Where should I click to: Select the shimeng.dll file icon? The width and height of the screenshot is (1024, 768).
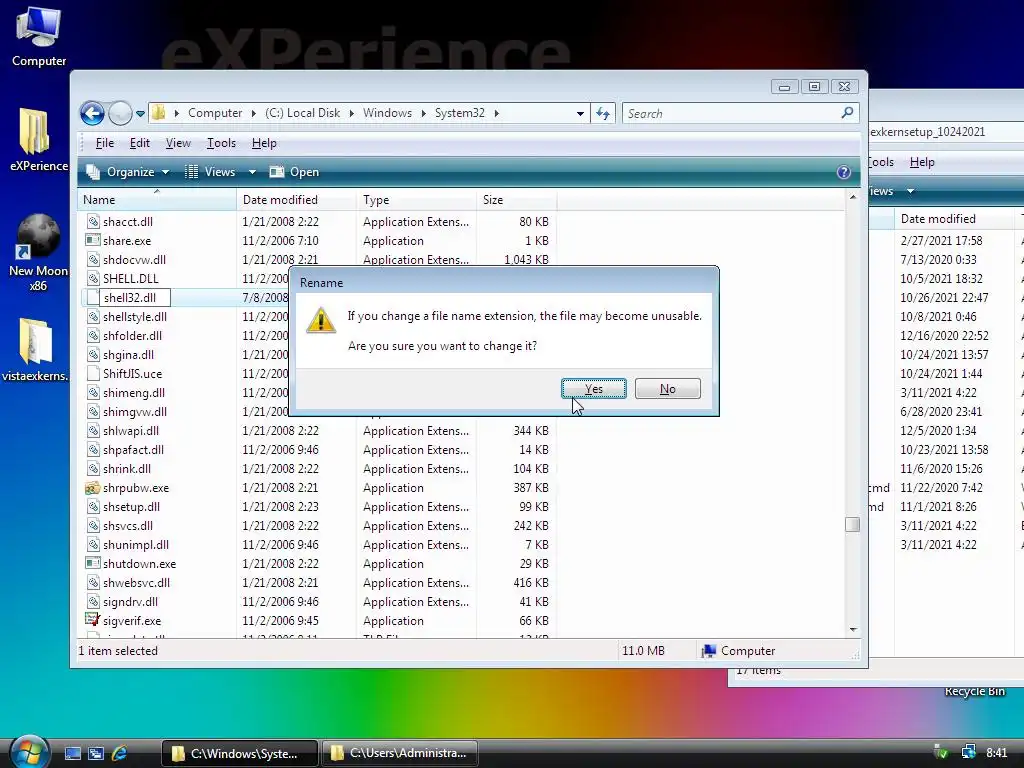pos(93,392)
